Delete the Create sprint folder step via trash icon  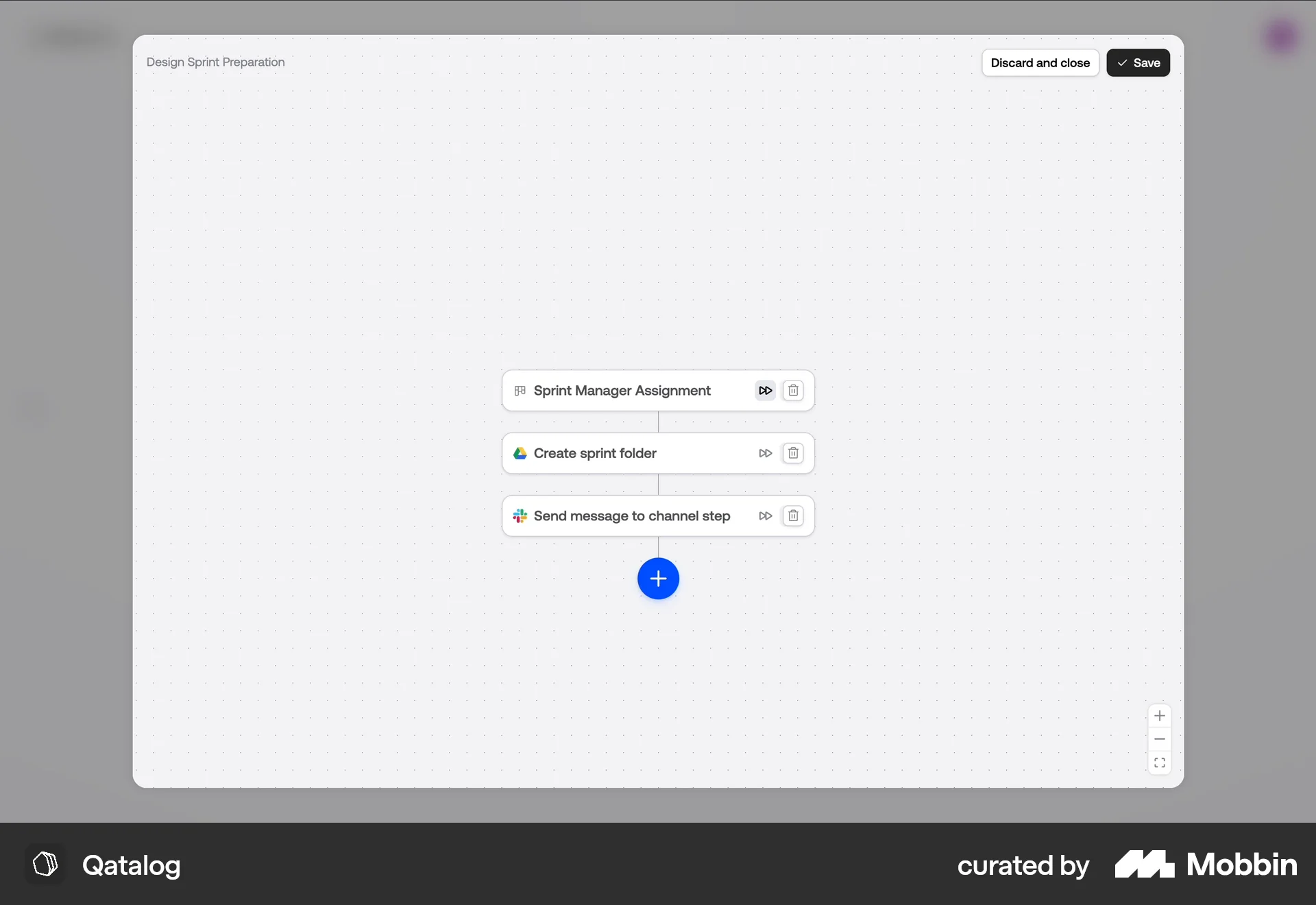click(793, 453)
